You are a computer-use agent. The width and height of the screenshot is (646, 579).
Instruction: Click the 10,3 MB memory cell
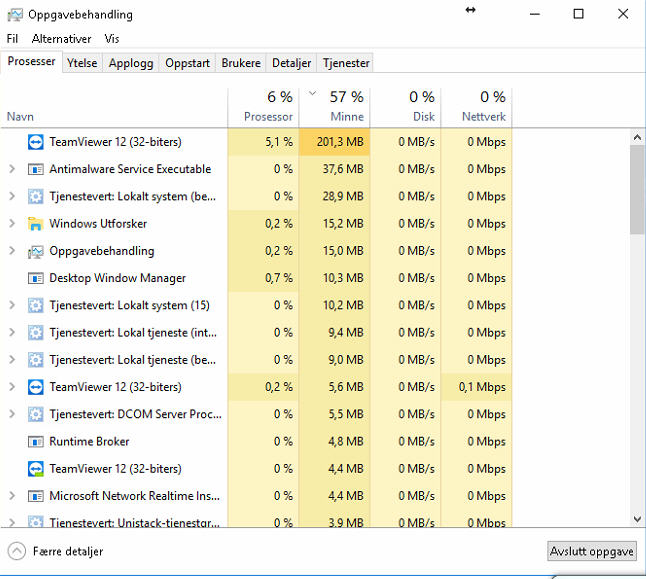coord(335,278)
